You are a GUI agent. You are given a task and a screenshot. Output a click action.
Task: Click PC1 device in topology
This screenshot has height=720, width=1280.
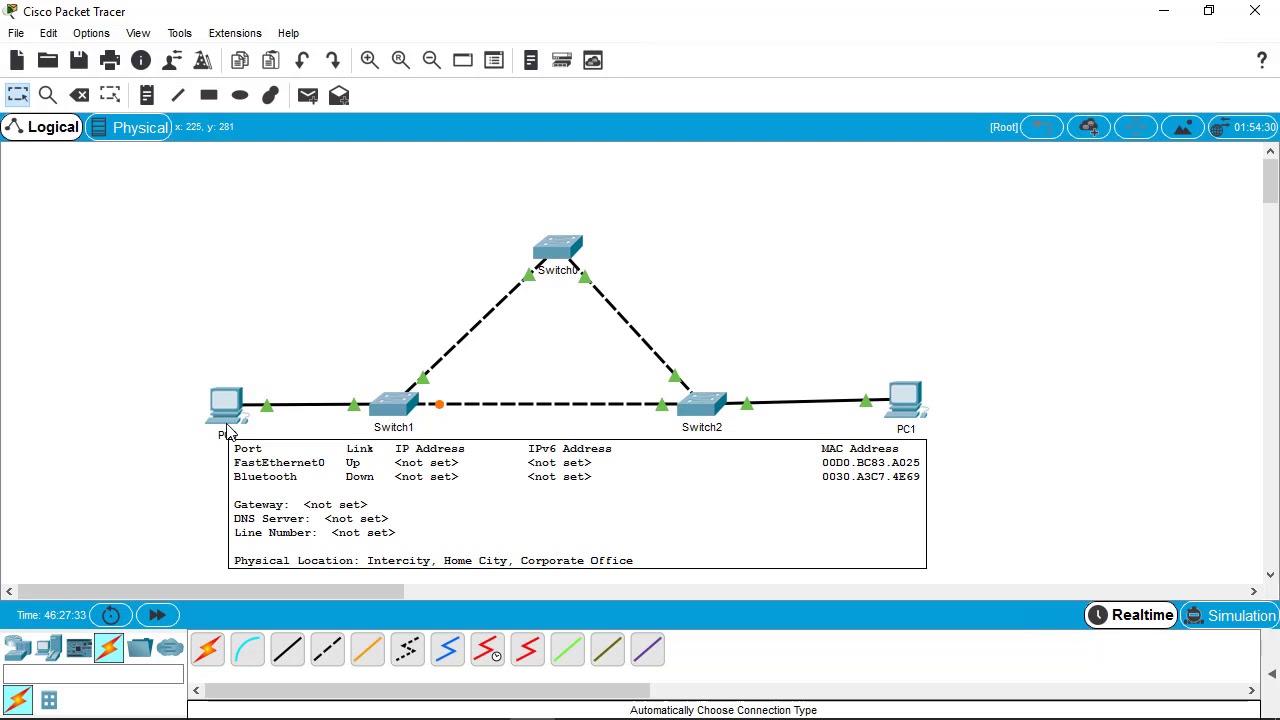point(906,400)
